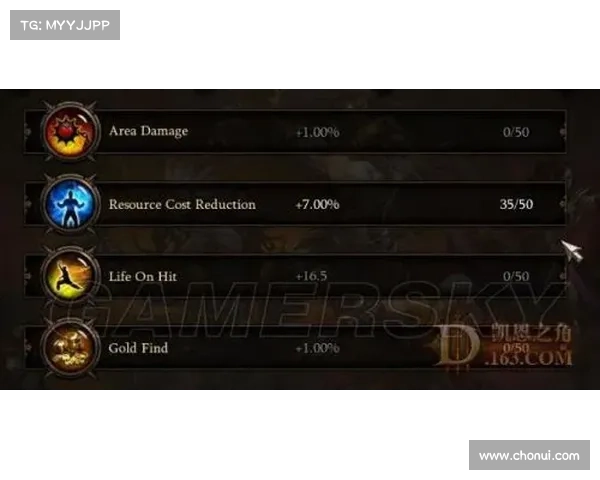Select the Area Damage label
The image size is (600, 480).
148,131
